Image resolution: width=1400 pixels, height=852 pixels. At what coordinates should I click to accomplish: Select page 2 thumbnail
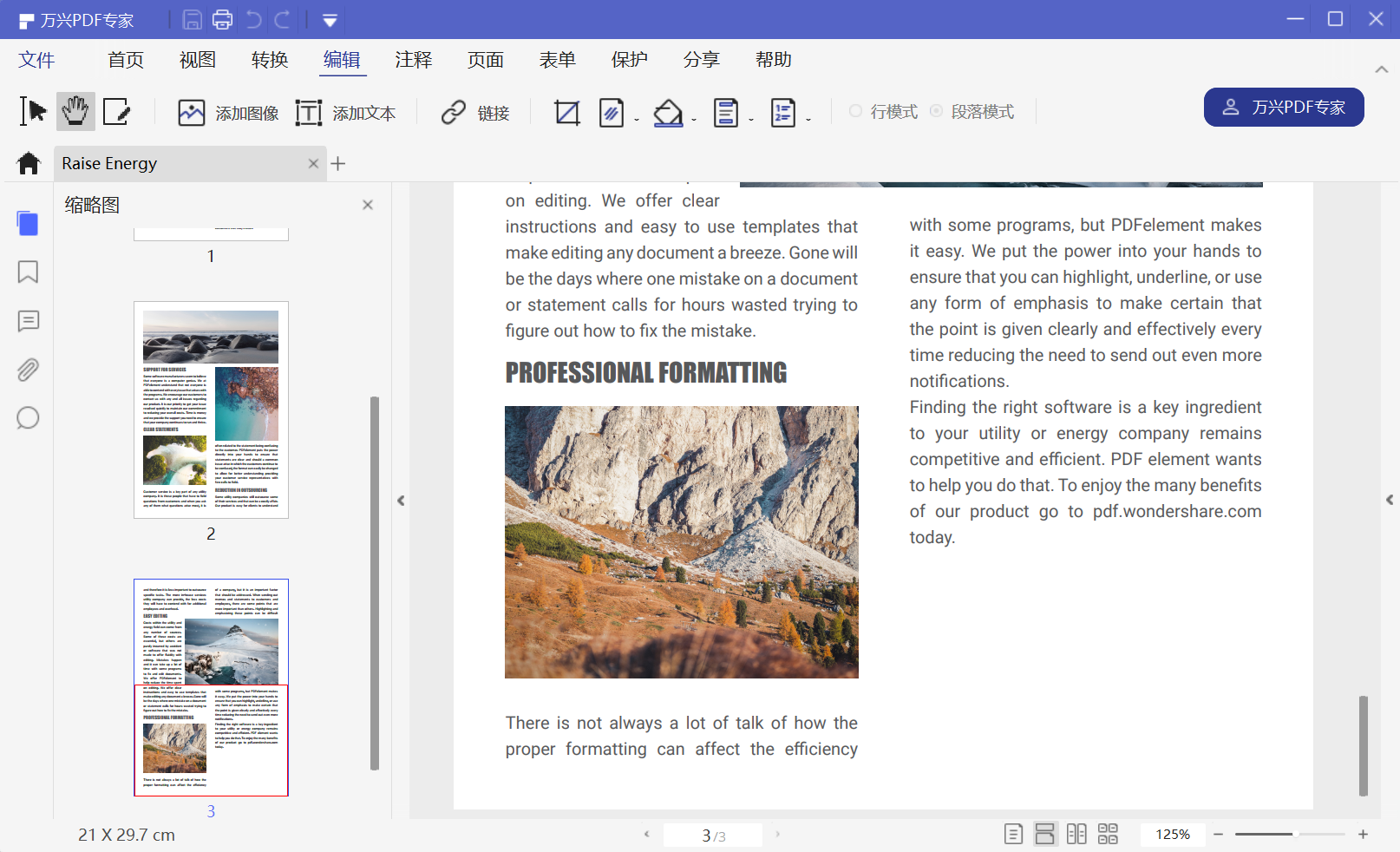(211, 410)
